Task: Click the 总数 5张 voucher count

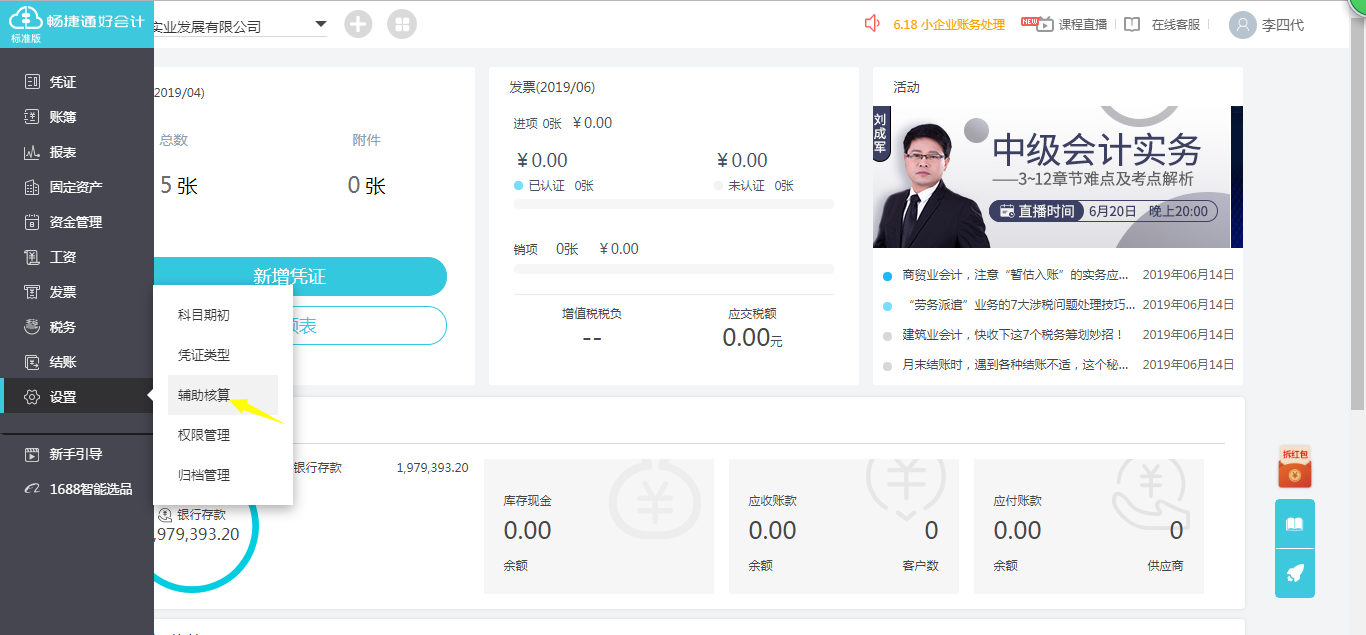Action: 178,186
